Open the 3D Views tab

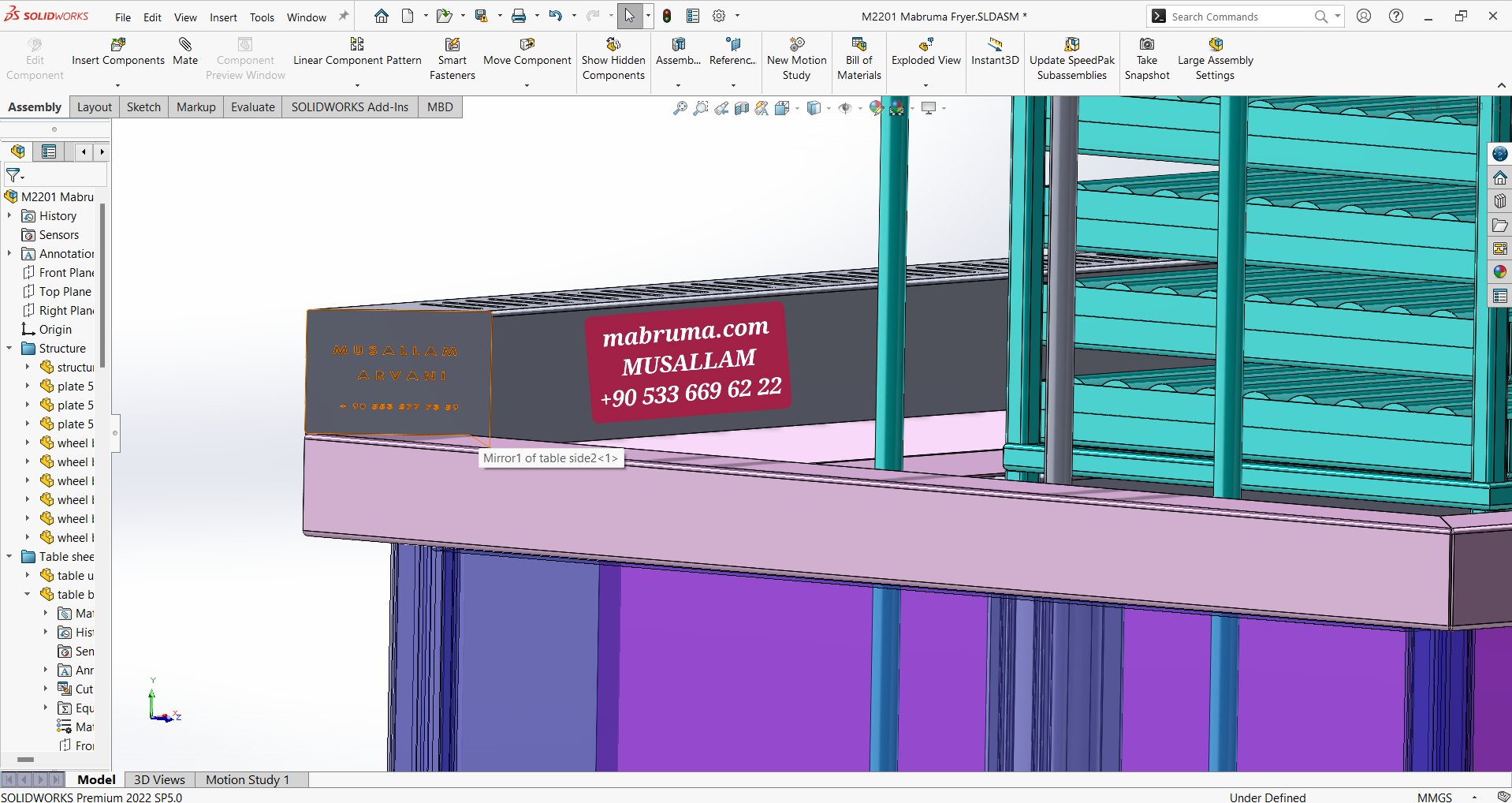(x=159, y=779)
